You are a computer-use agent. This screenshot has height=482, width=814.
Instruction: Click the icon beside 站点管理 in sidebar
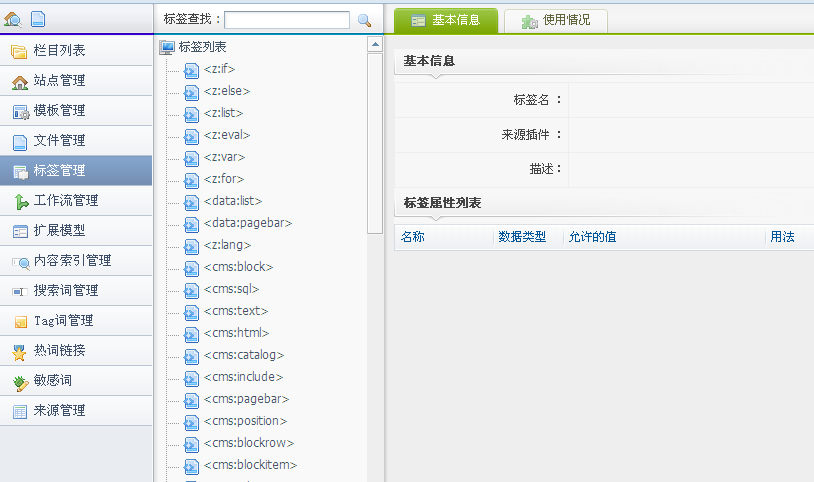click(19, 81)
